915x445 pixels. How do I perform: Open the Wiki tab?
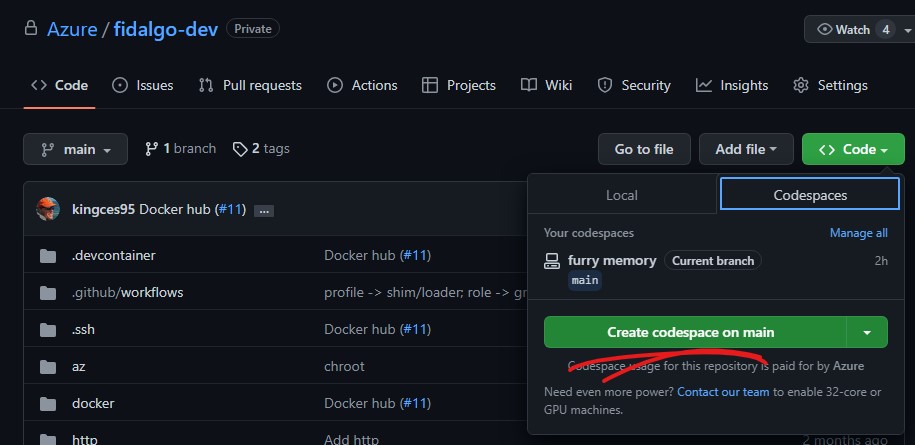tap(546, 85)
